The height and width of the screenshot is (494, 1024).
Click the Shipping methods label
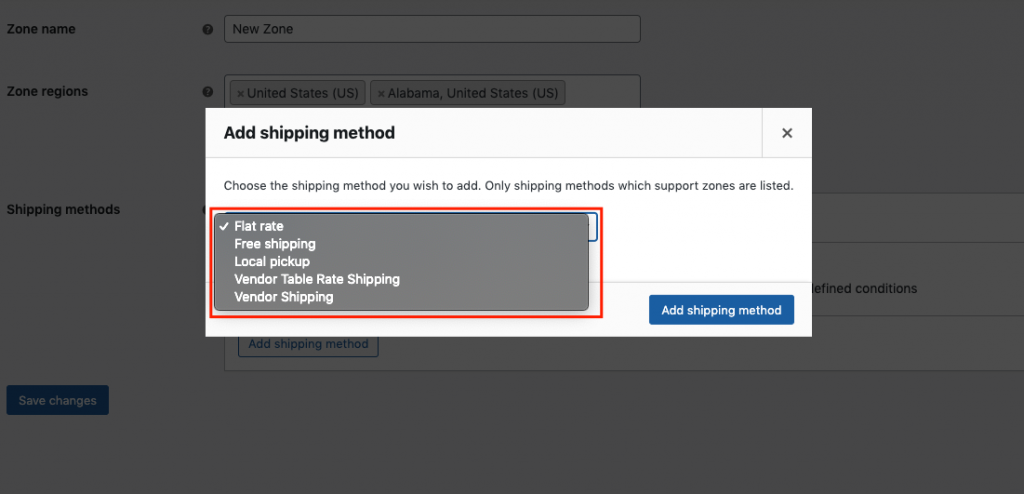(63, 210)
